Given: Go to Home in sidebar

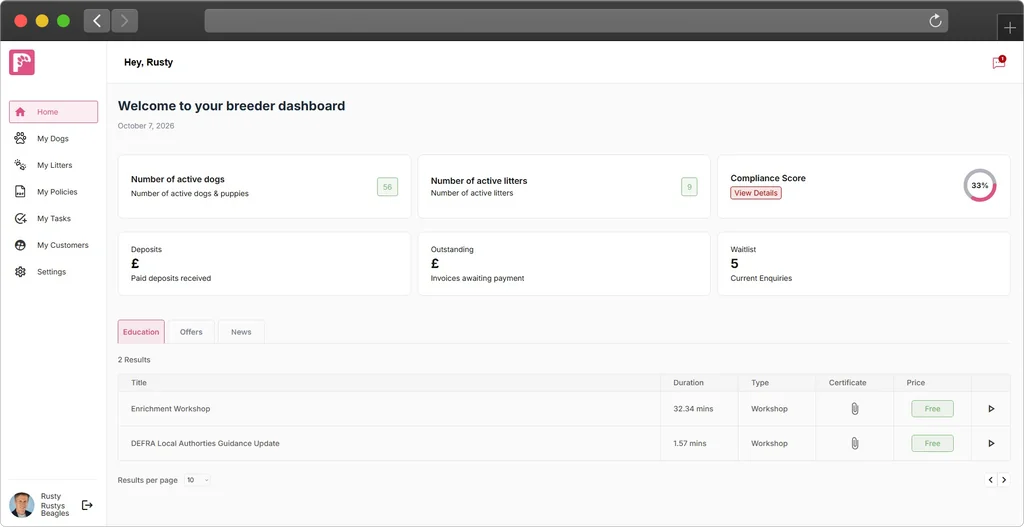Looking at the screenshot, I should (54, 112).
